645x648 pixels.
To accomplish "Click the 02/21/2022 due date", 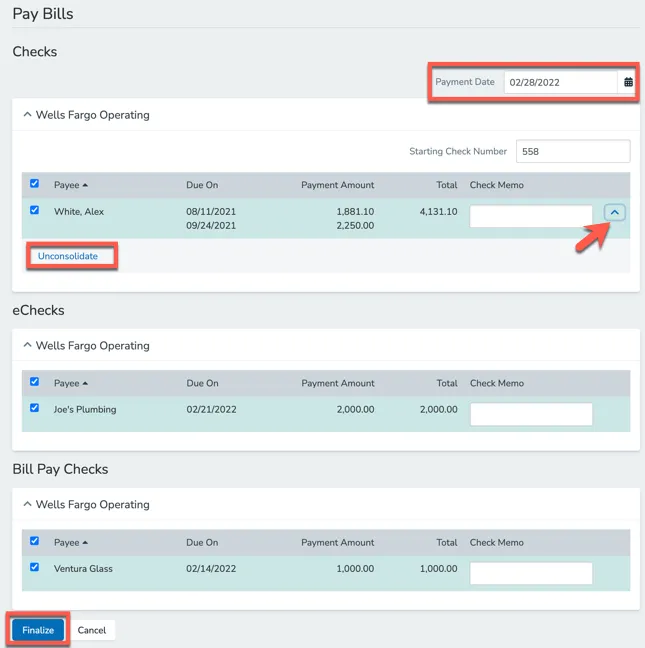I will 211,410.
